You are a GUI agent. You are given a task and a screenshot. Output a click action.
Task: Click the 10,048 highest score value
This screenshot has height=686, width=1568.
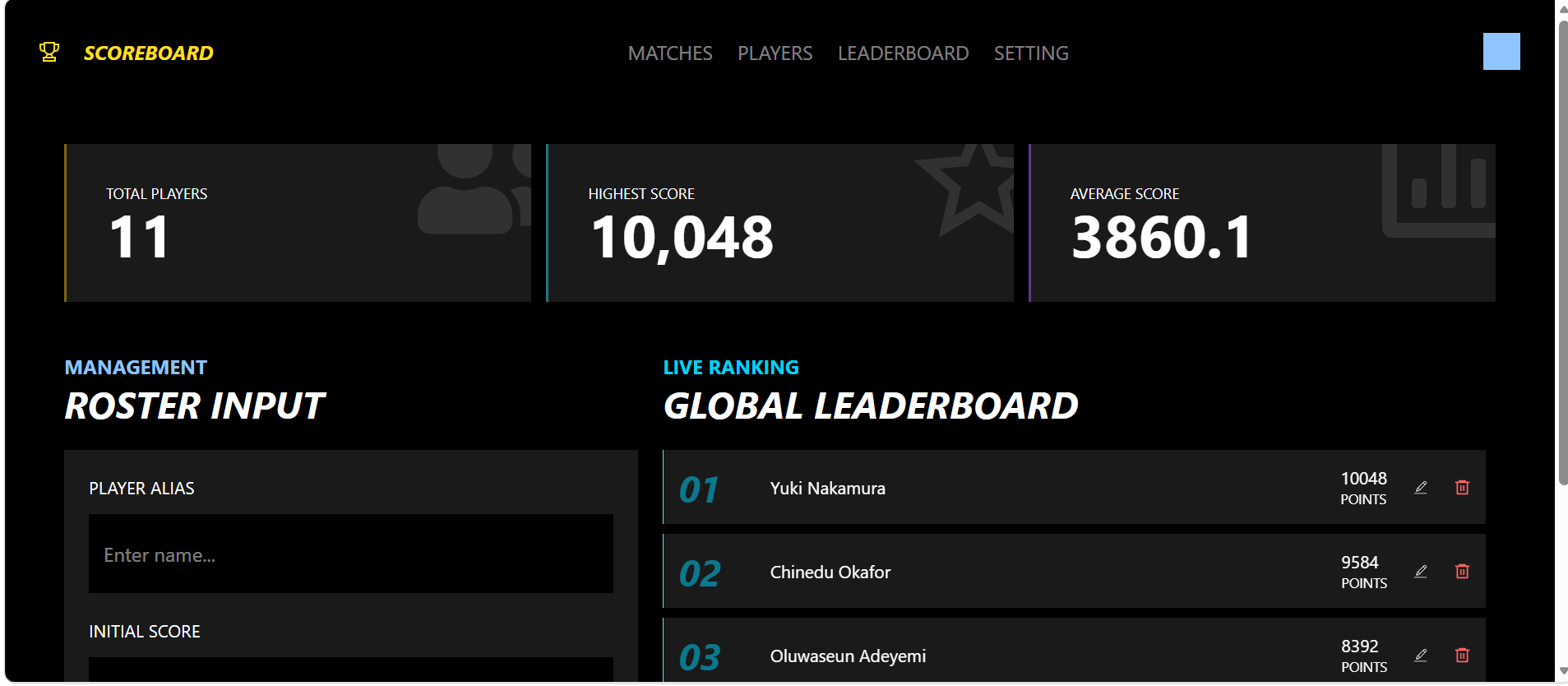pos(682,238)
